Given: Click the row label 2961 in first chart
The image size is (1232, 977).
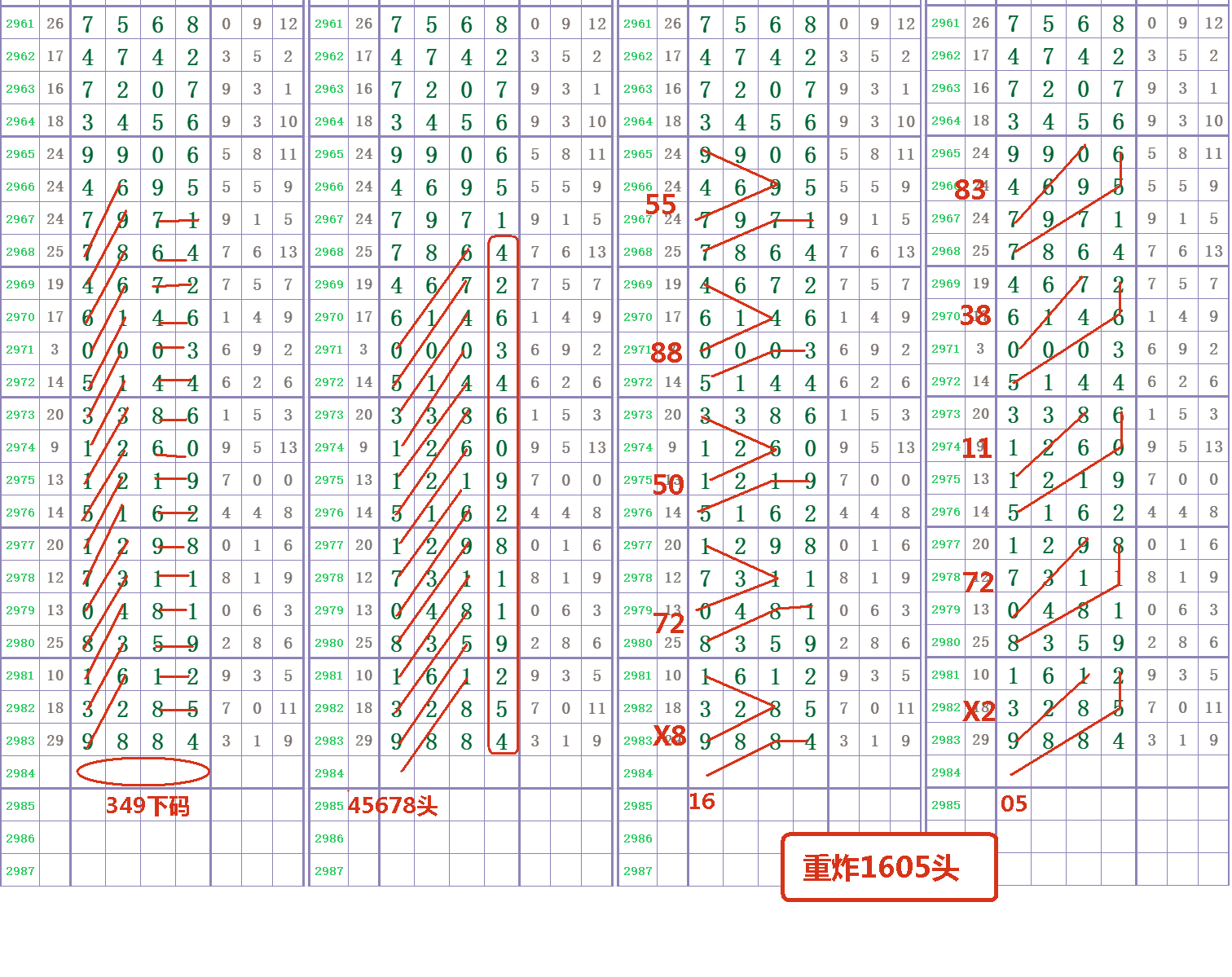Looking at the screenshot, I should (18, 24).
